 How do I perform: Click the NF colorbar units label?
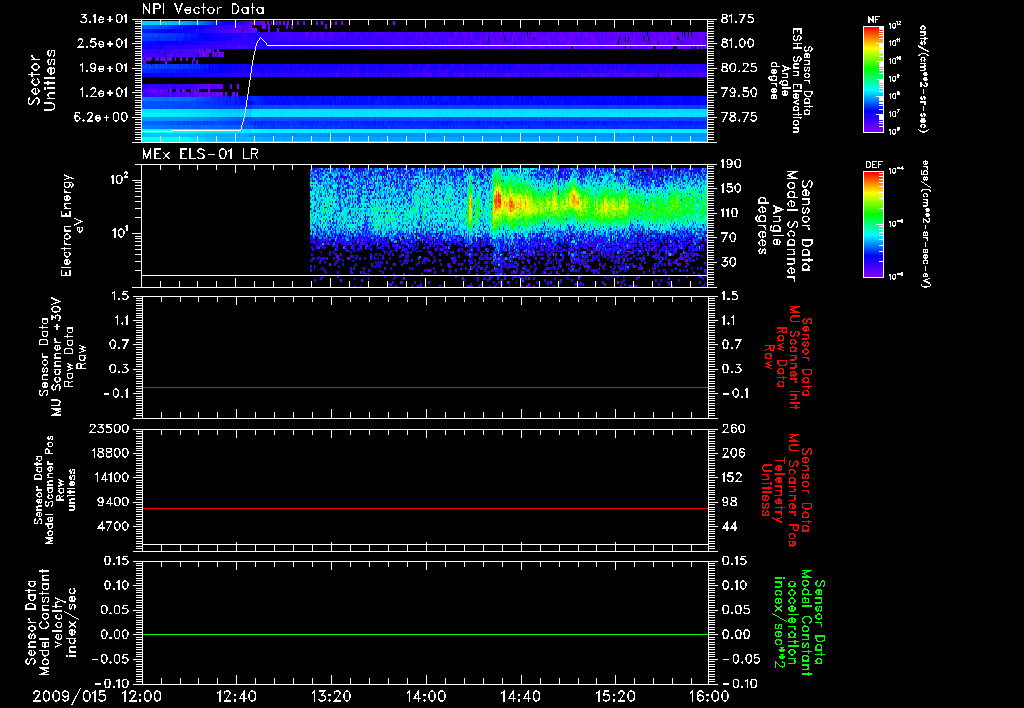923,78
